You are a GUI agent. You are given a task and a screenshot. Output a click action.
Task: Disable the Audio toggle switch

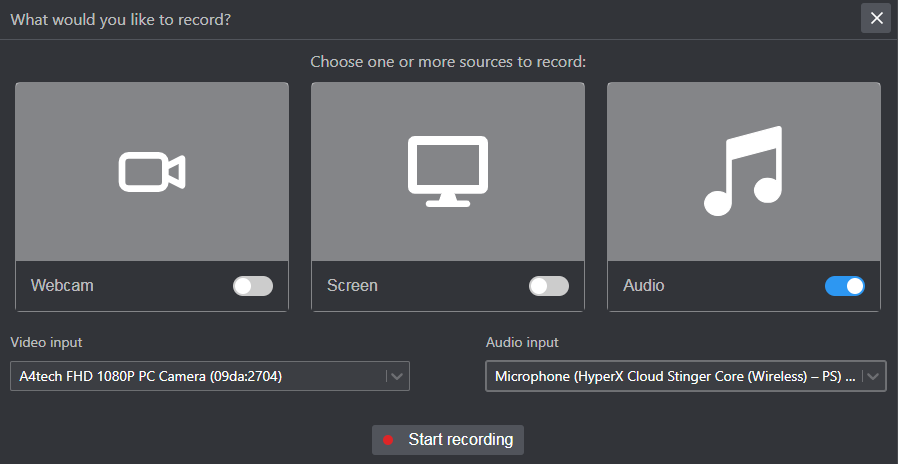[845, 286]
